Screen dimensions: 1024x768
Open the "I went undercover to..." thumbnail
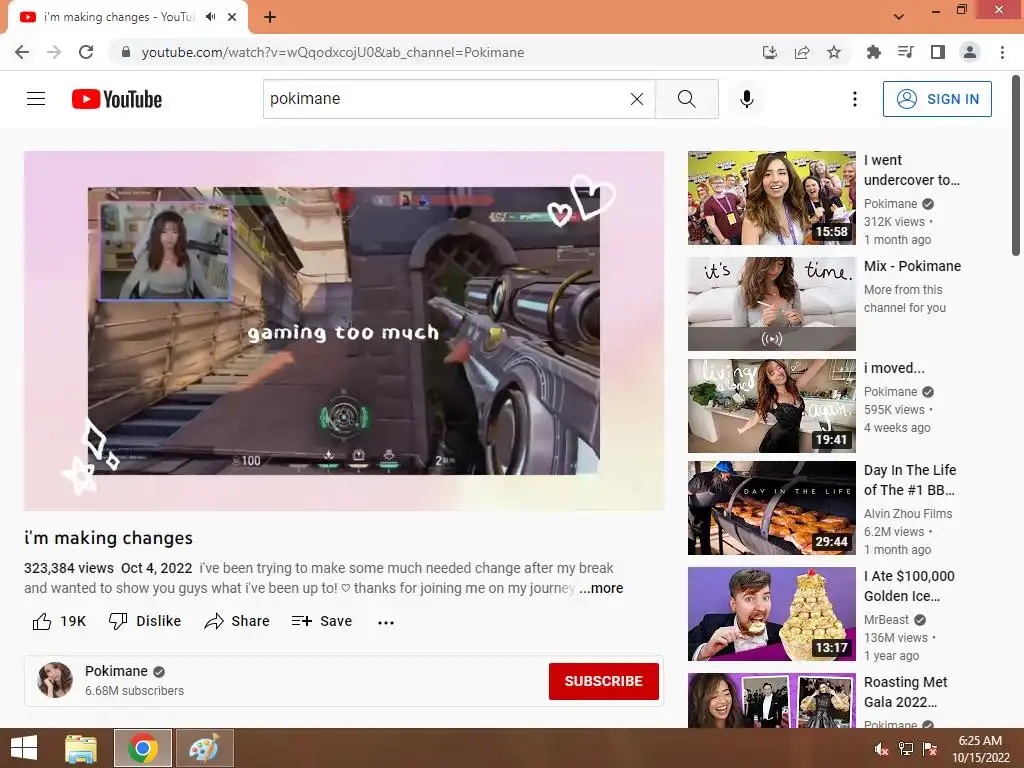[x=771, y=198]
